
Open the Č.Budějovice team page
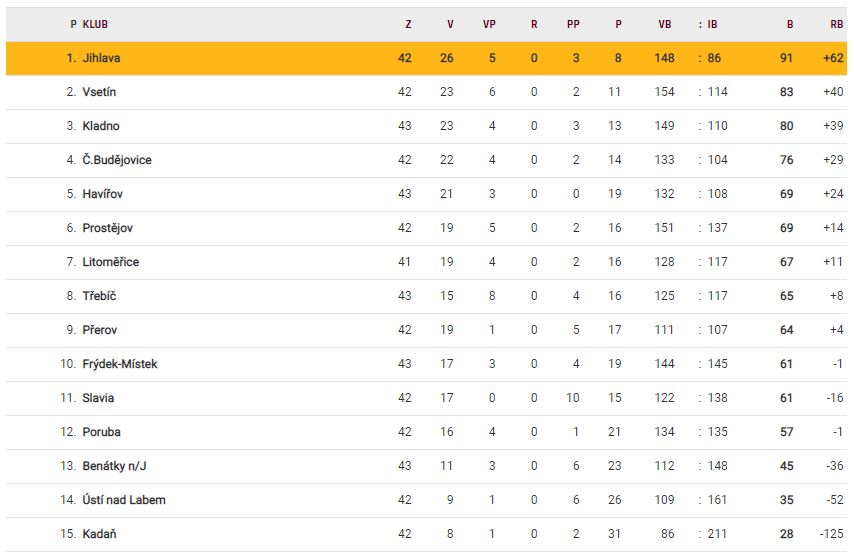click(117, 160)
